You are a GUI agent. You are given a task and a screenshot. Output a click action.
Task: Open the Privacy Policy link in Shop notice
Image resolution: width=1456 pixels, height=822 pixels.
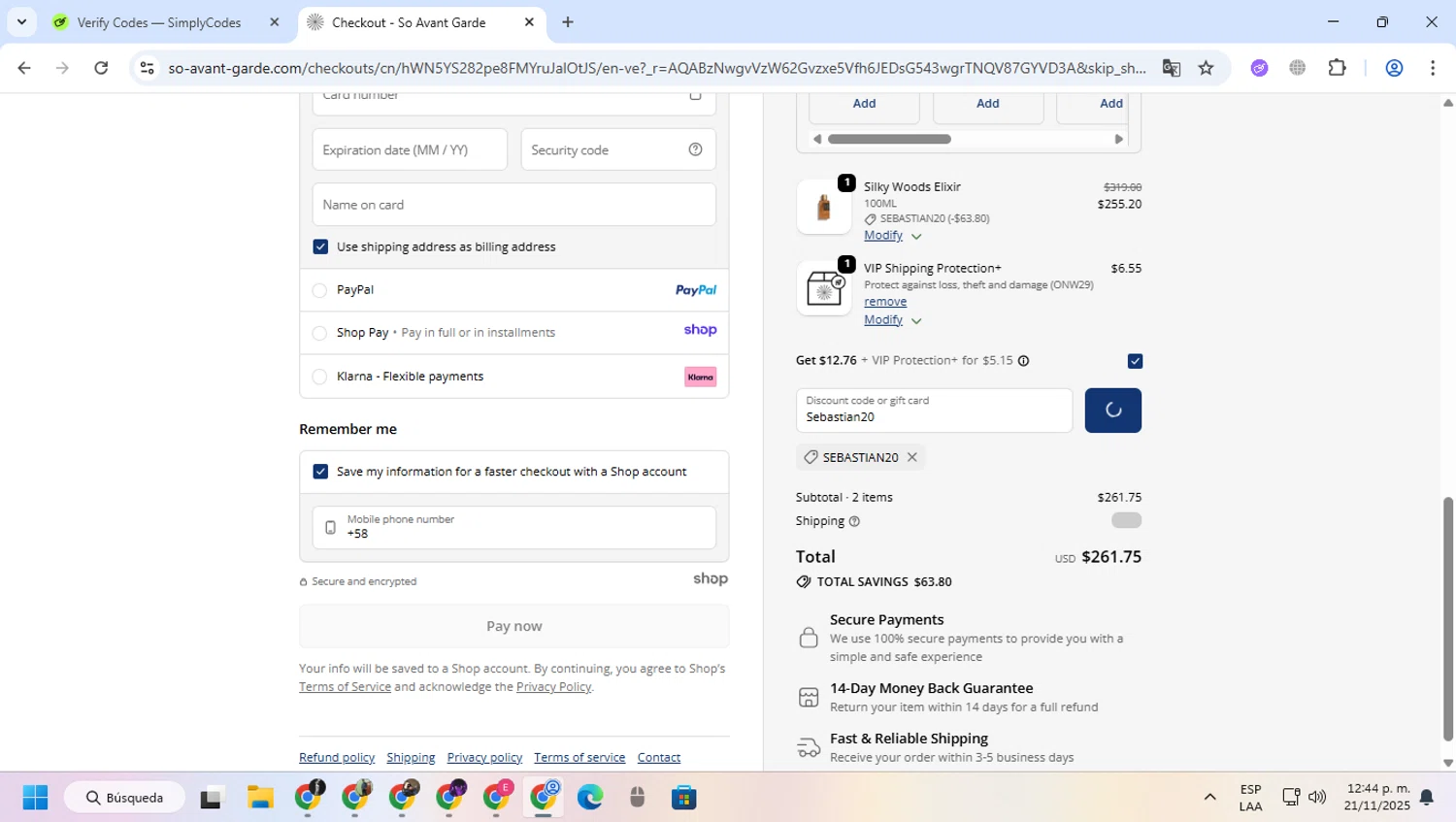coord(553,686)
